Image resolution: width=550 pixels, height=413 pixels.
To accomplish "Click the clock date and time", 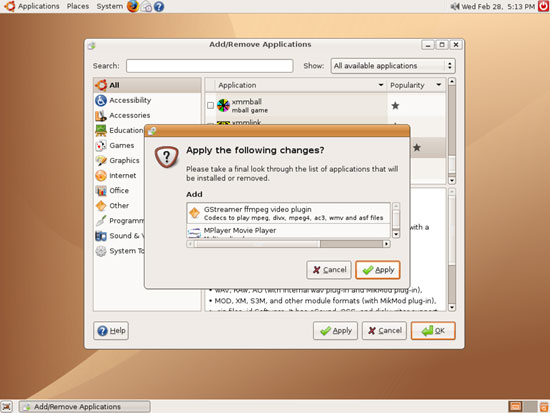I will click(498, 6).
